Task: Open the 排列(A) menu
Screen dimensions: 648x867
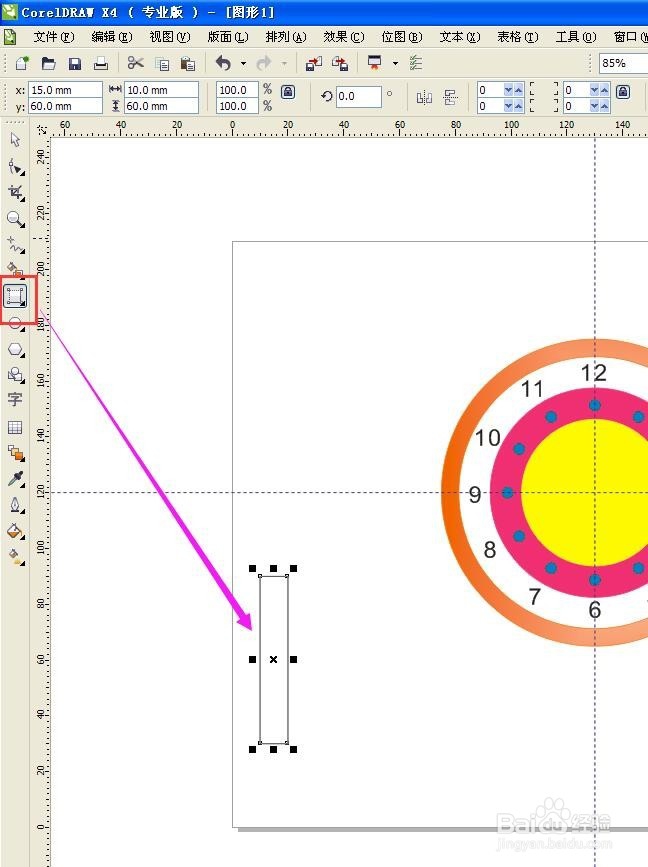Action: pyautogui.click(x=286, y=37)
